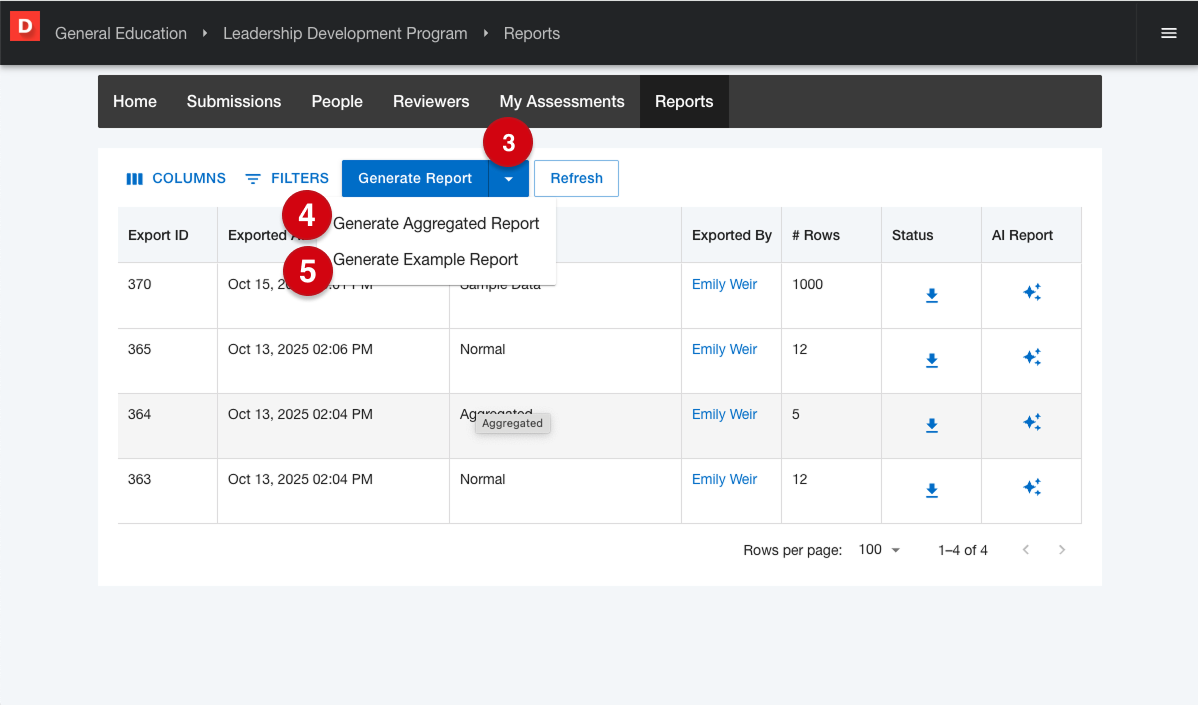This screenshot has width=1198, height=705.
Task: Open Emily Weir link in row 363
Action: point(724,479)
